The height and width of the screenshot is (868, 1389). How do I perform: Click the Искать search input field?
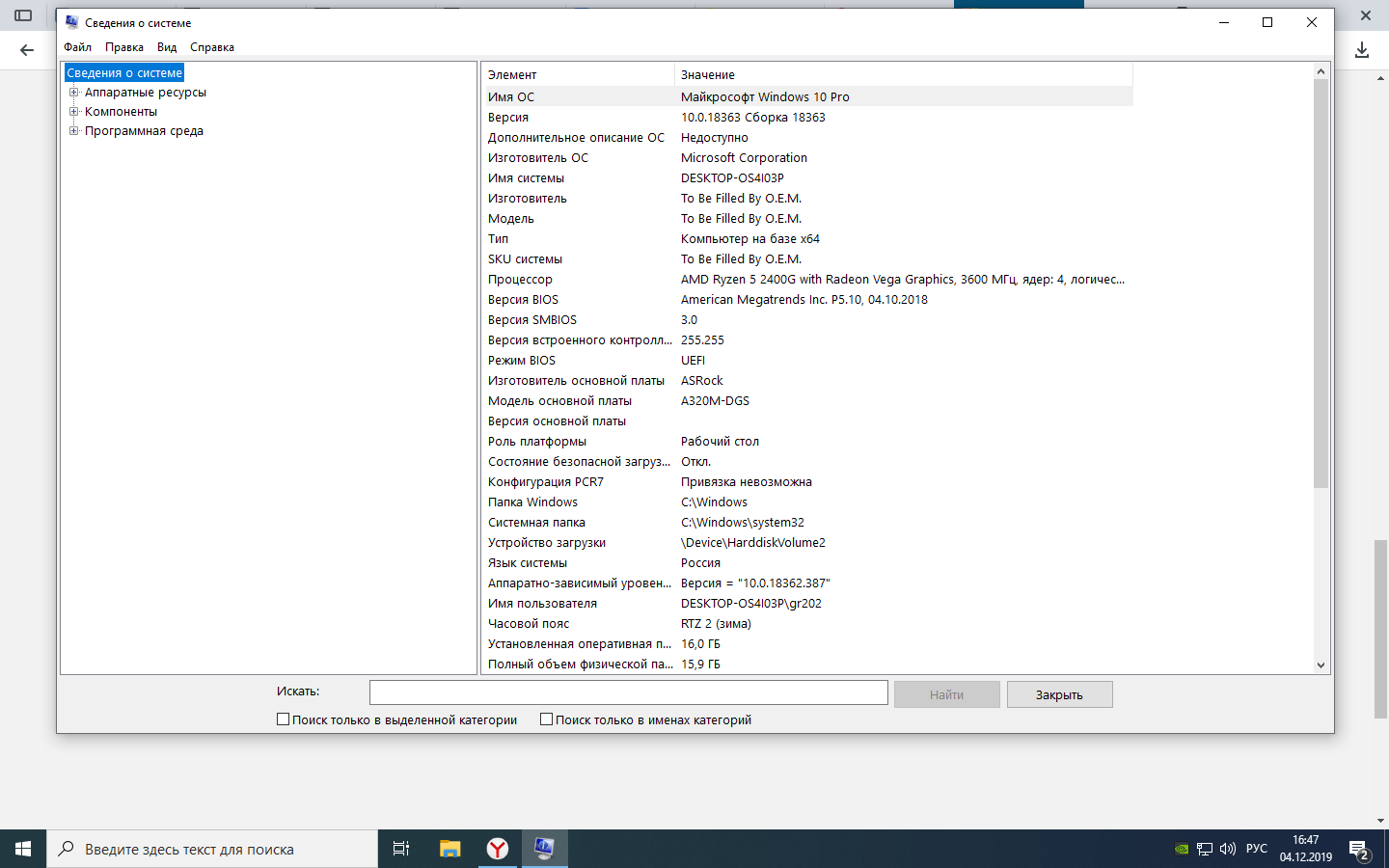pos(629,692)
